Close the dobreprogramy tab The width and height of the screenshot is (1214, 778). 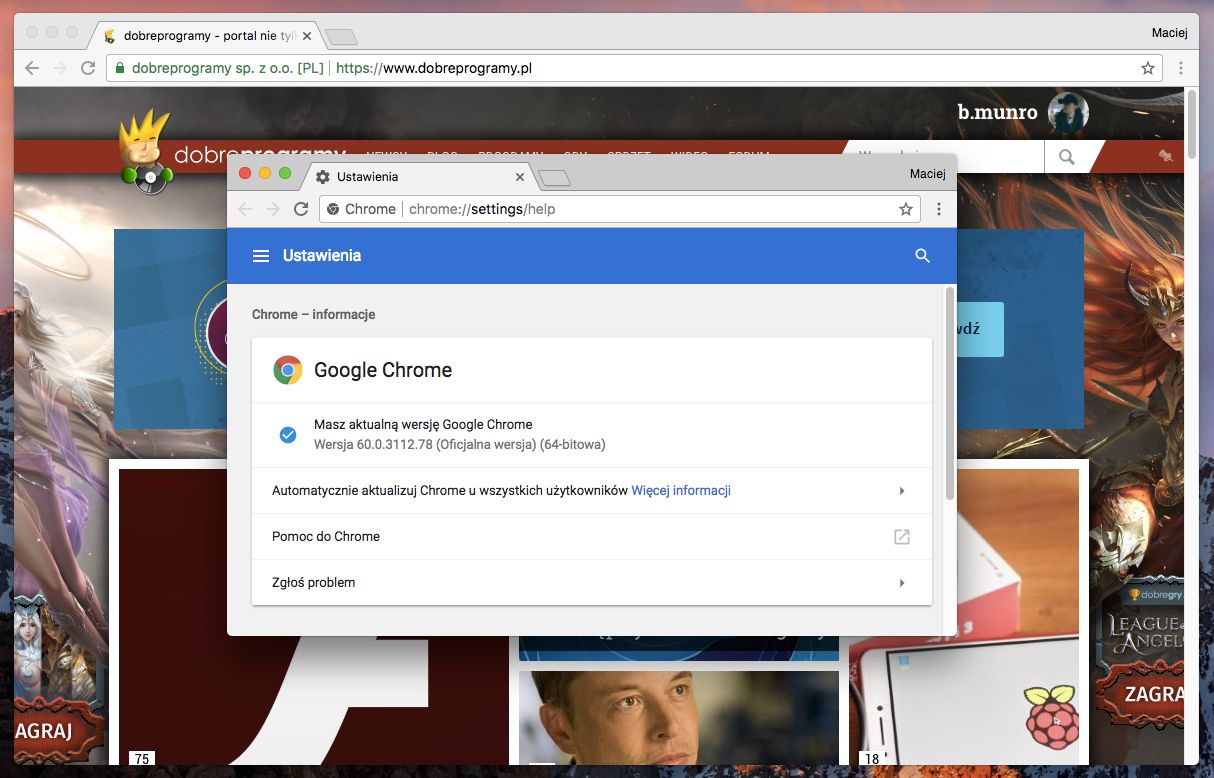[x=307, y=36]
